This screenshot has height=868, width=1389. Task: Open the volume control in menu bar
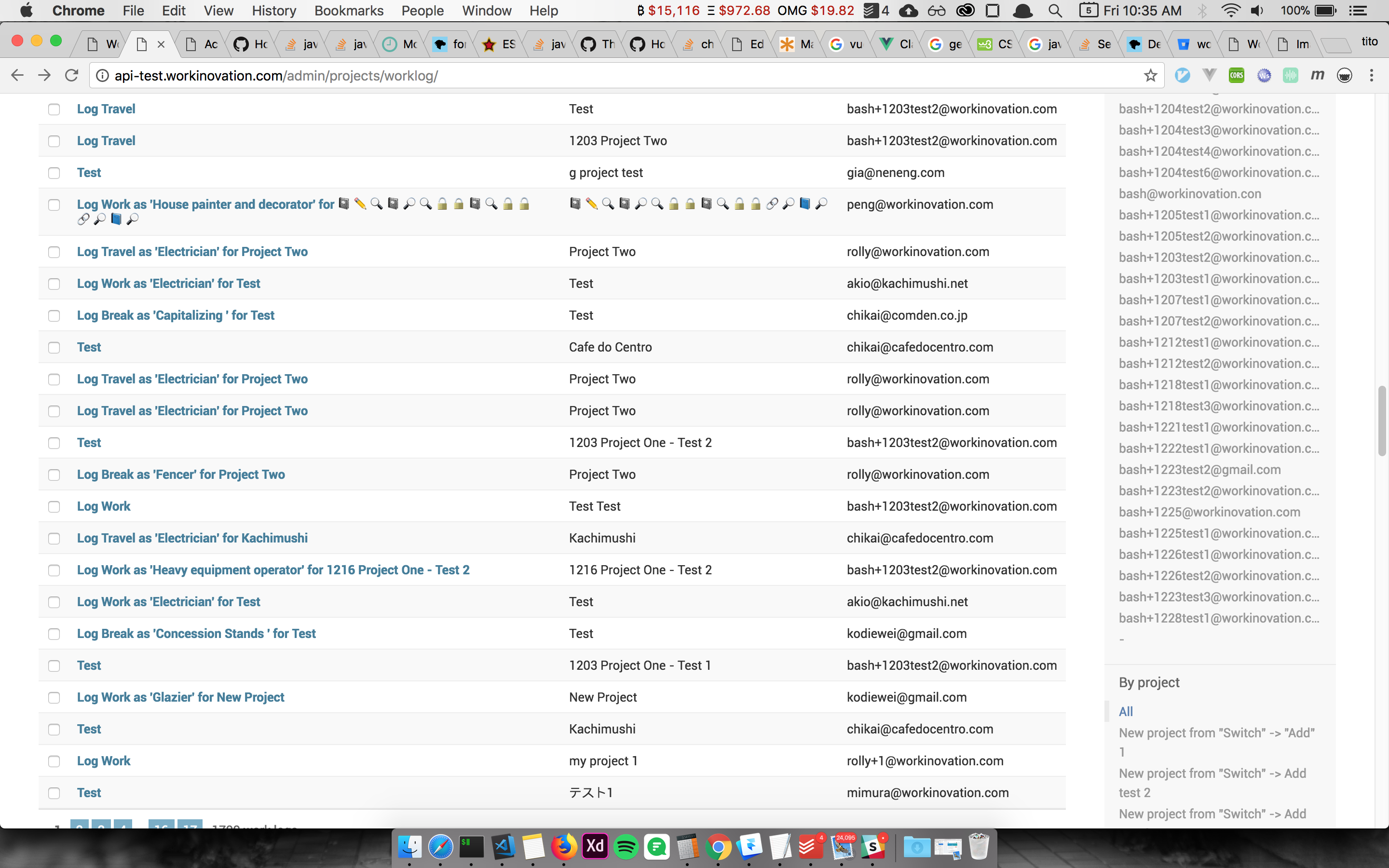[1257, 10]
